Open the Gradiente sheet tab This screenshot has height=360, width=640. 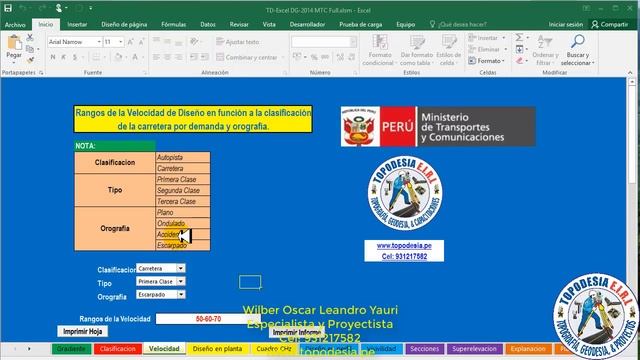pyautogui.click(x=71, y=349)
